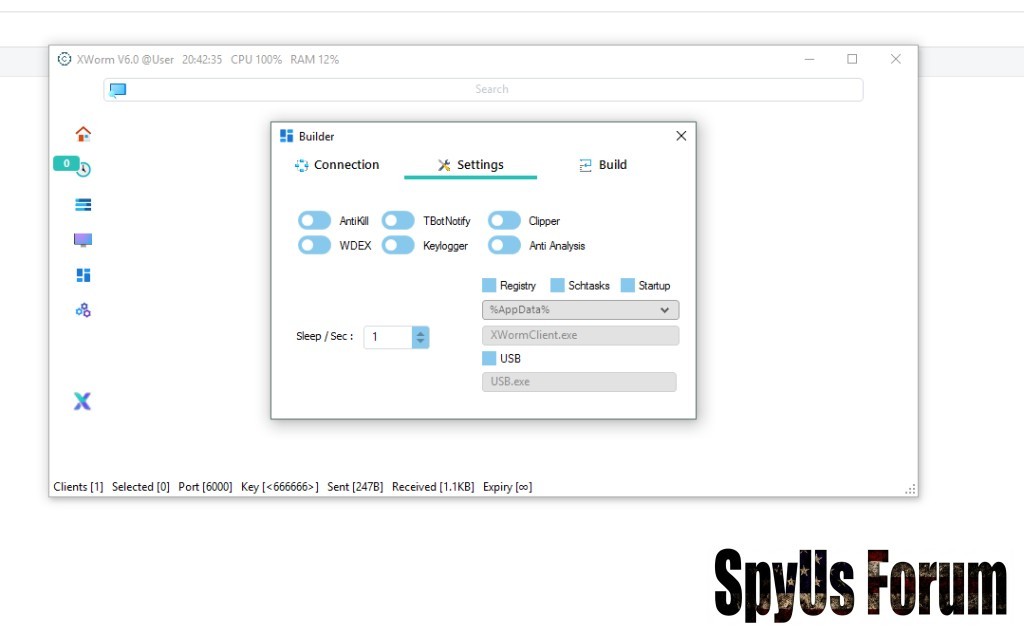Increase Sleep / Sec value with up arrow
Image resolution: width=1024 pixels, height=635 pixels.
click(421, 332)
